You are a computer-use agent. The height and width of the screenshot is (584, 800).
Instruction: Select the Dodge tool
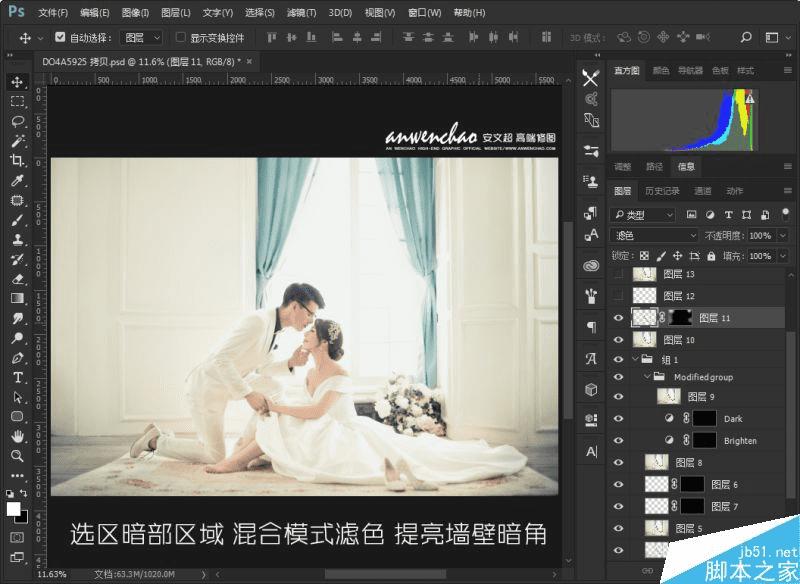tap(17, 338)
